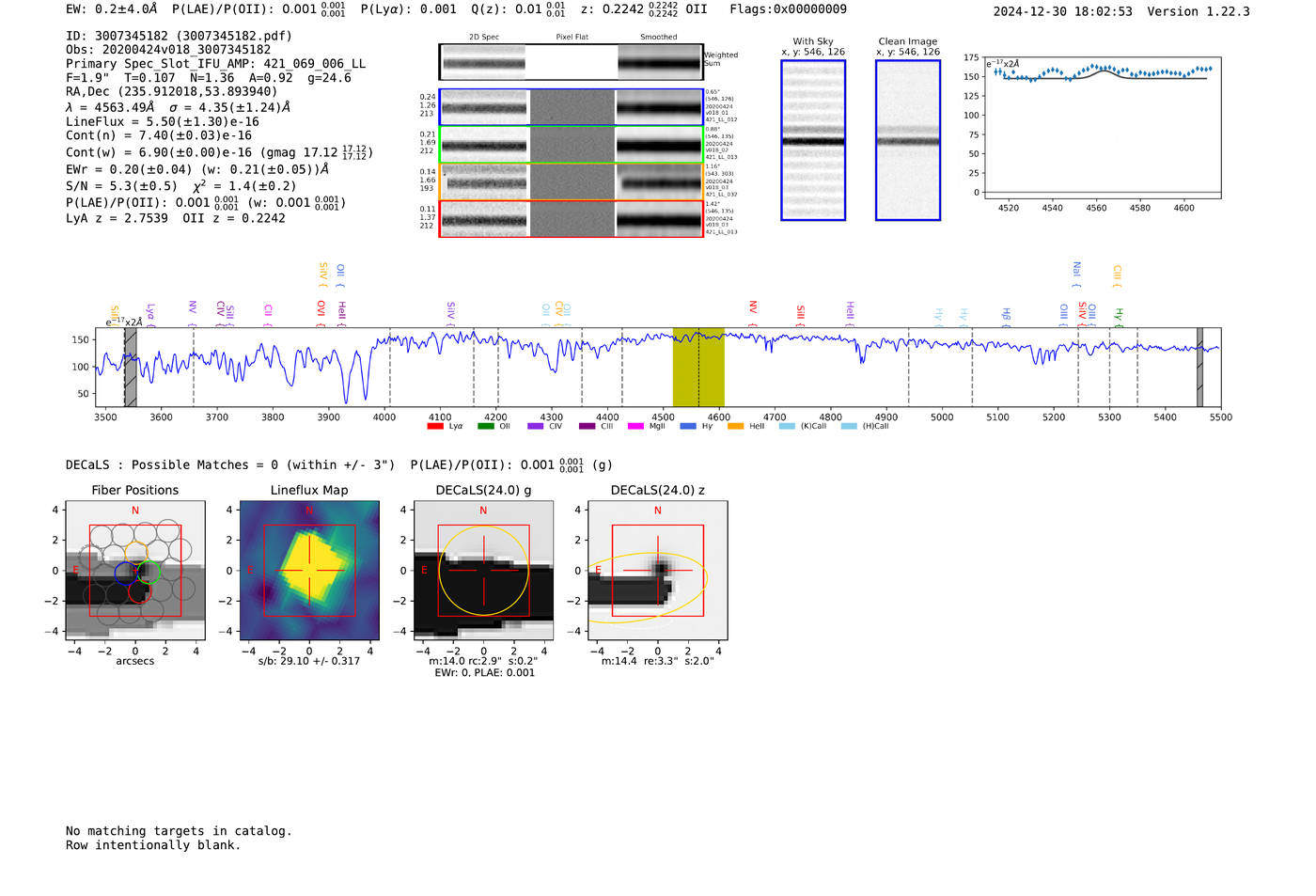Select the (K)CaII legend swatch
This screenshot has width=1316, height=896.
click(x=787, y=427)
